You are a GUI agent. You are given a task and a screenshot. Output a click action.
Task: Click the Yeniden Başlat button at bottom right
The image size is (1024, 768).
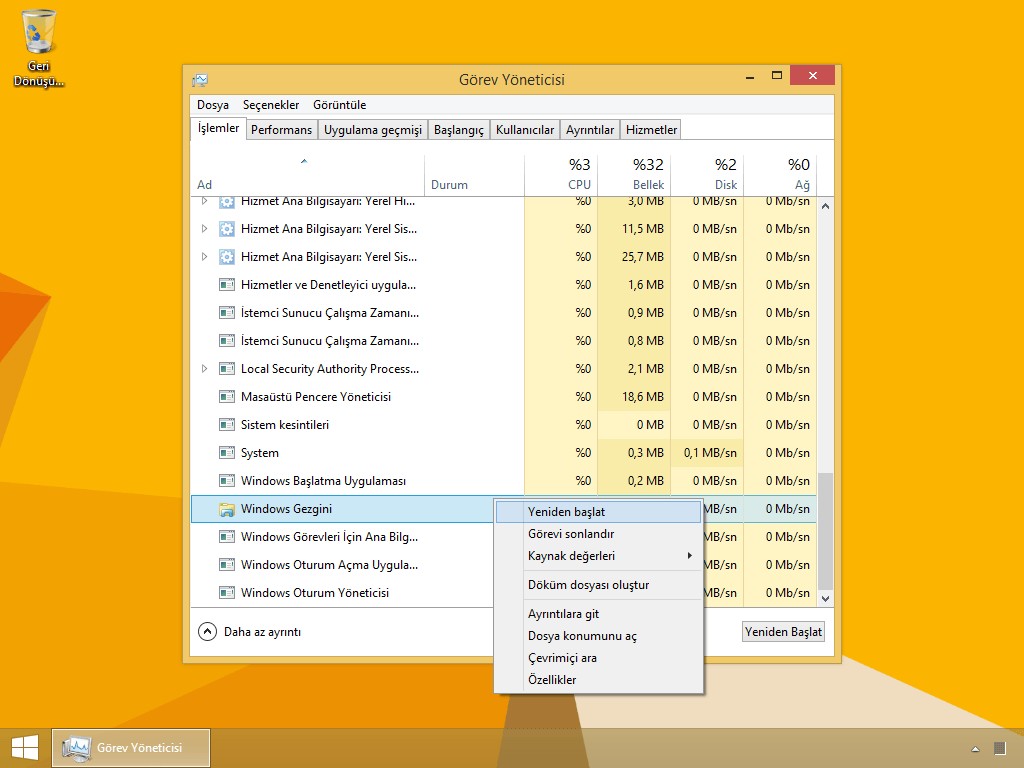tap(784, 632)
